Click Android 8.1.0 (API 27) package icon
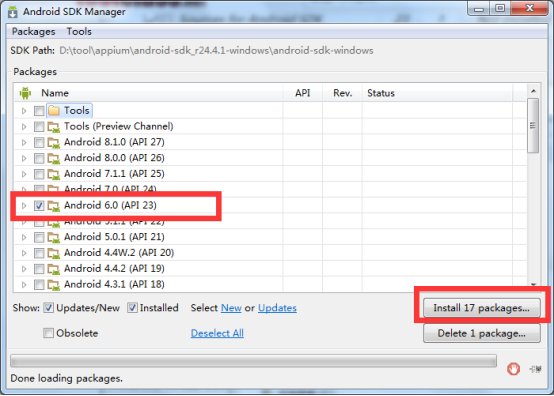554x396 pixels. [54, 143]
